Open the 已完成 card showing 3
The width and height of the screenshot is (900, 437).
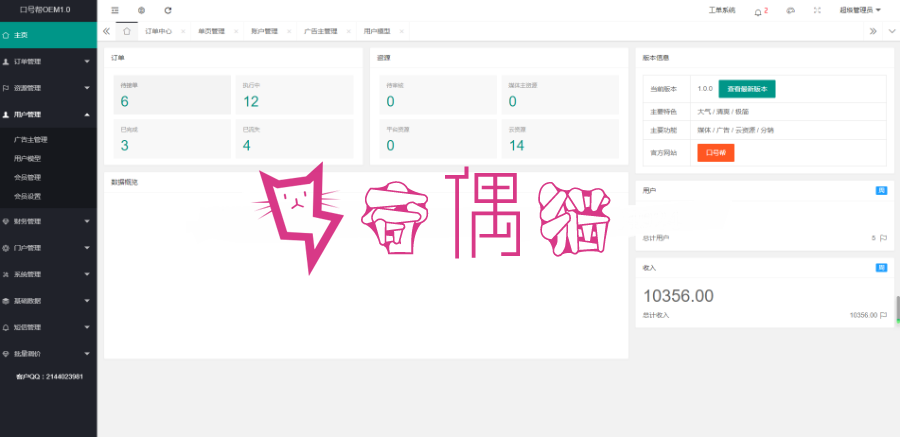point(172,138)
